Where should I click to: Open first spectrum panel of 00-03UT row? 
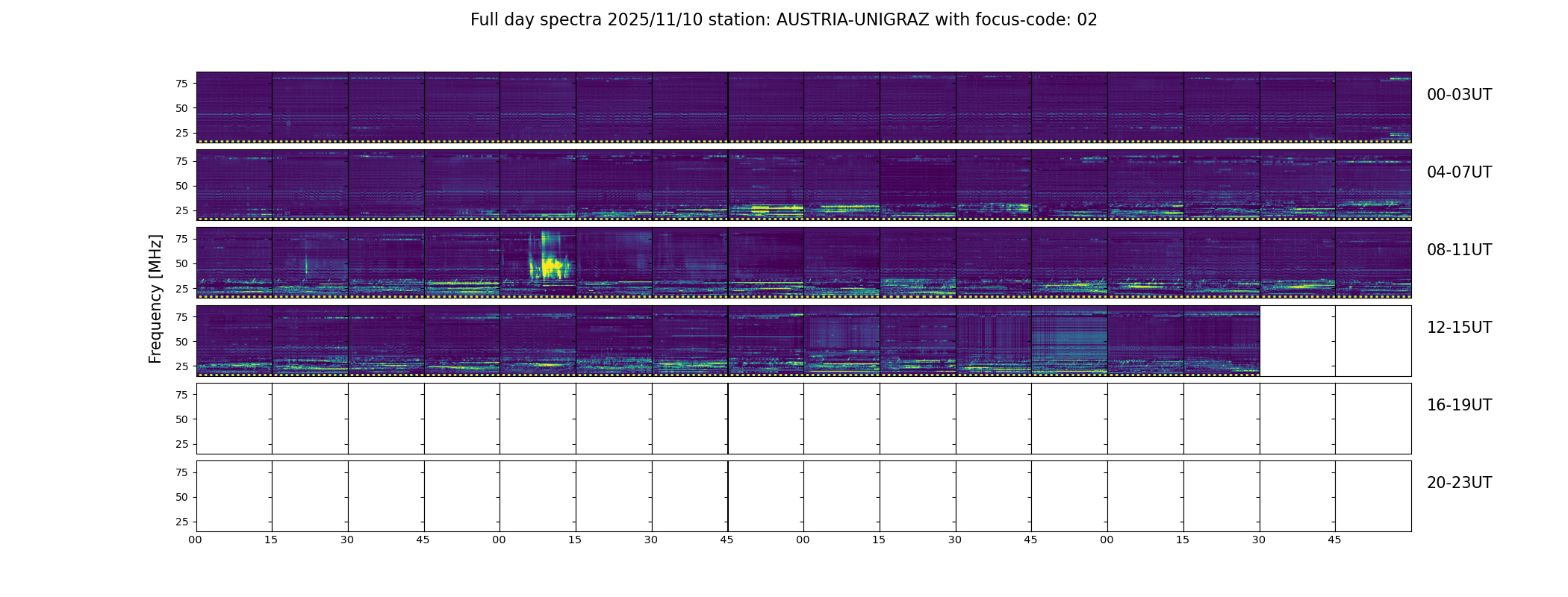(x=234, y=107)
